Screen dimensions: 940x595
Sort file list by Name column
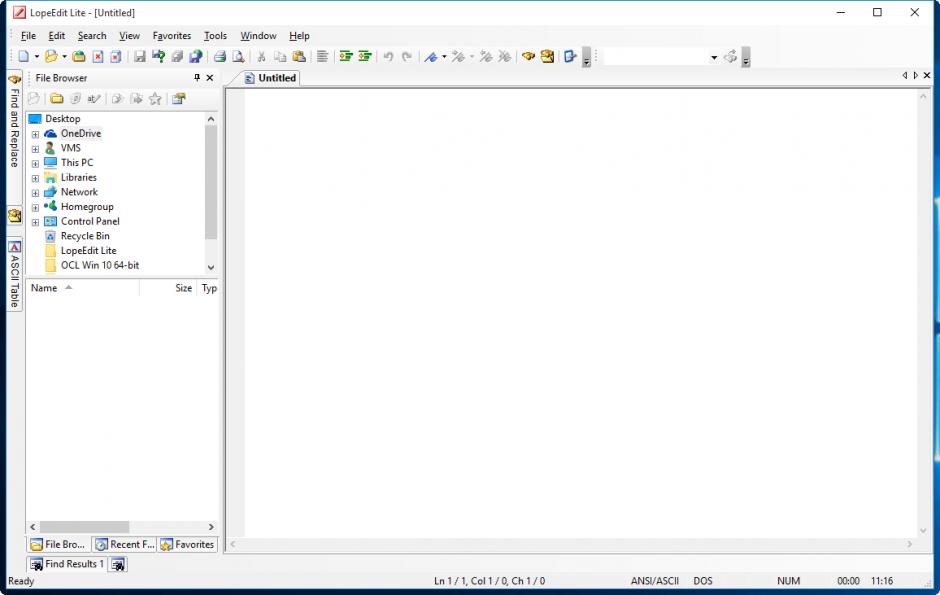(83, 288)
